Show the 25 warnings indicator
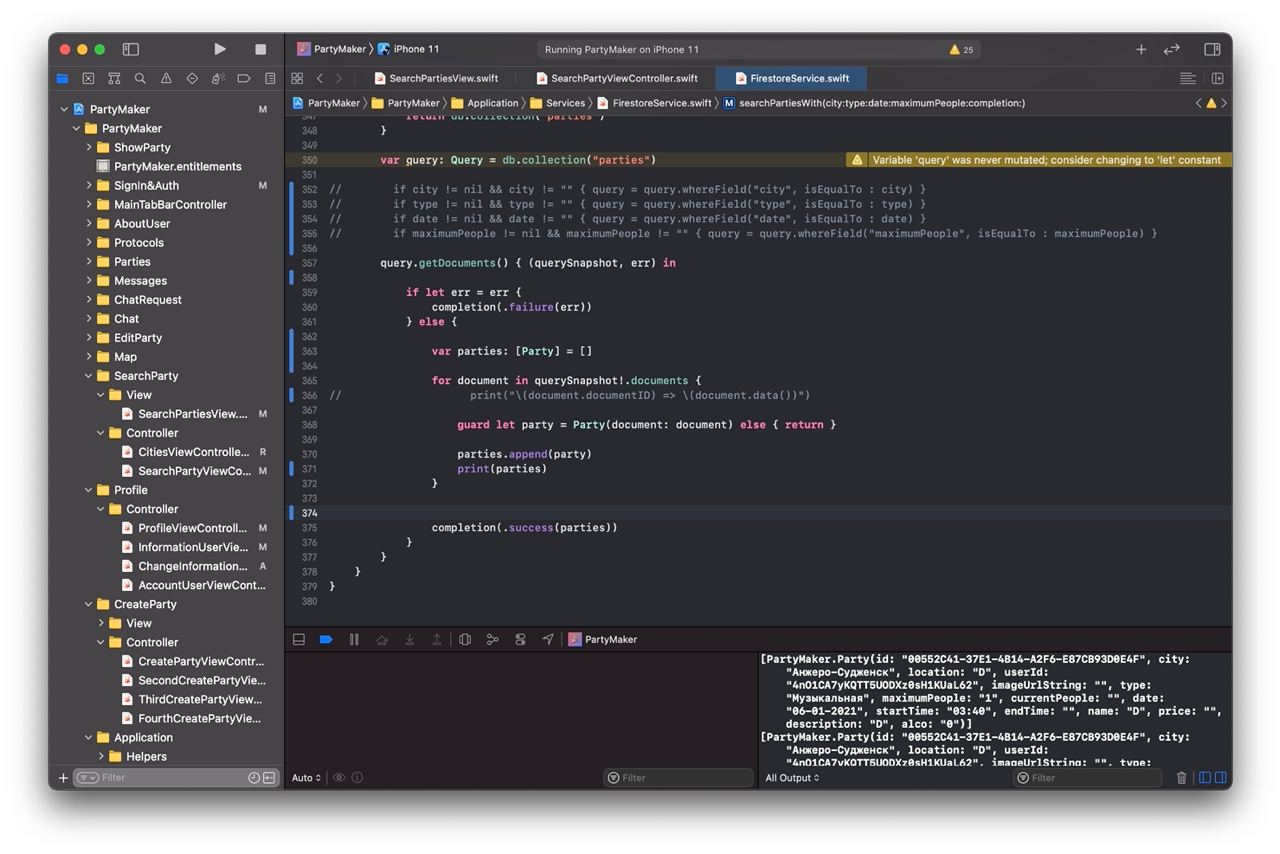This screenshot has width=1280, height=854. coord(961,49)
